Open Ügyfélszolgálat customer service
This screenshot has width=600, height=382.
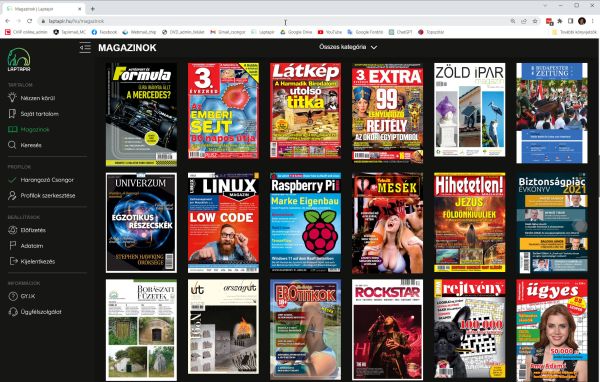pyautogui.click(x=41, y=312)
